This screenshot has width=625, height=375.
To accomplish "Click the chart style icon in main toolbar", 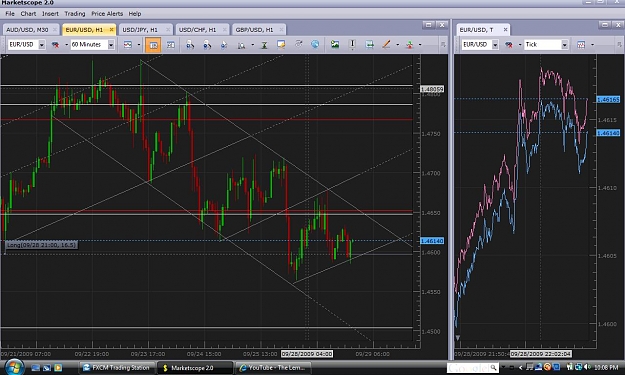I will (x=128, y=45).
